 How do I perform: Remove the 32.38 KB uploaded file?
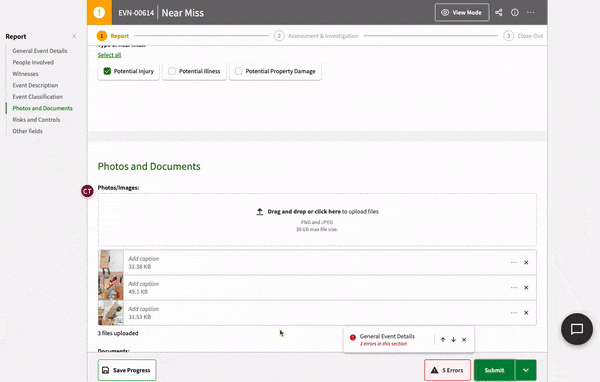pos(526,263)
